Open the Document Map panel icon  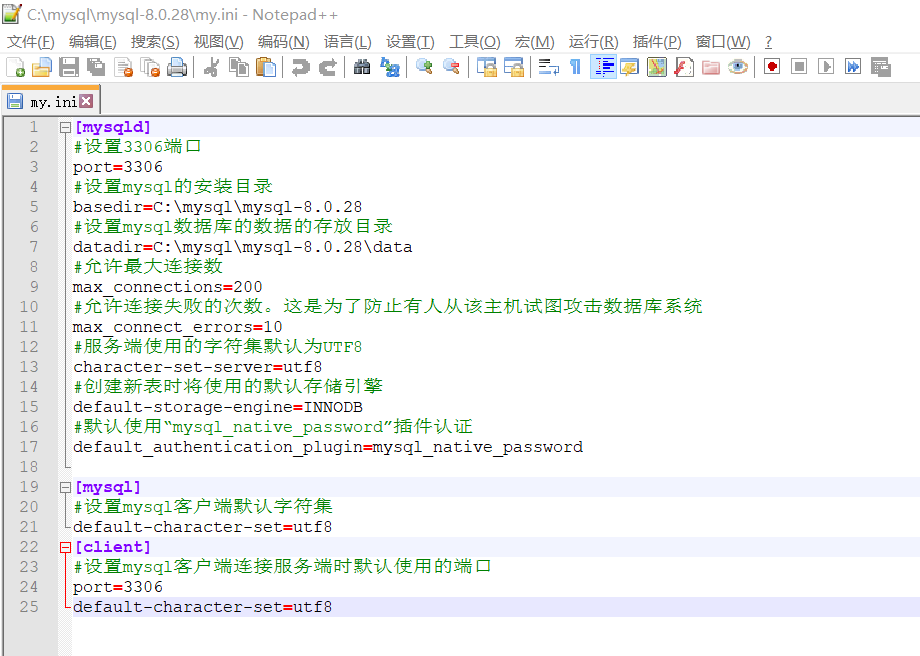(x=657, y=67)
